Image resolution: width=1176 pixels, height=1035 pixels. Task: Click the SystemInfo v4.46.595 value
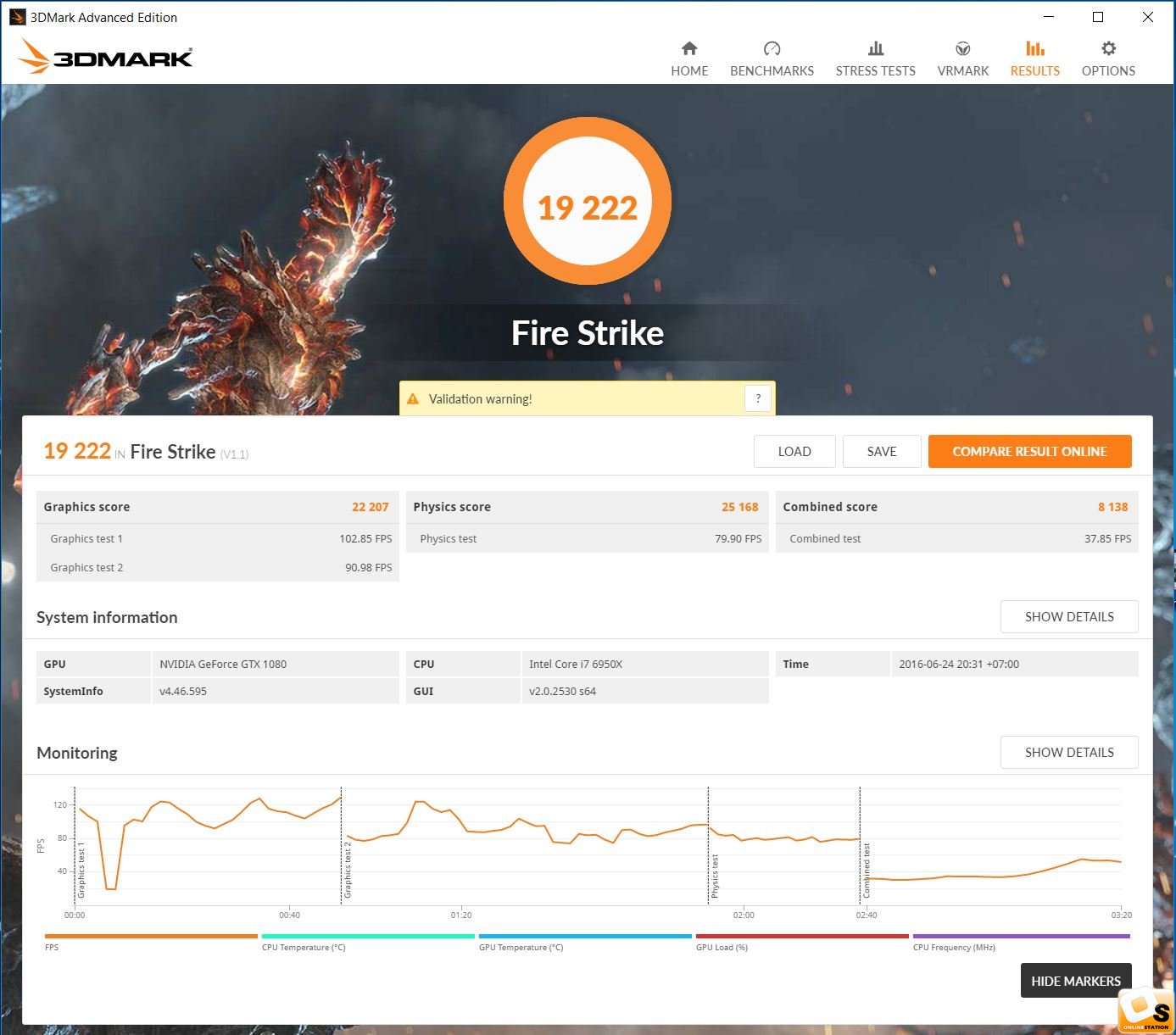(x=183, y=691)
